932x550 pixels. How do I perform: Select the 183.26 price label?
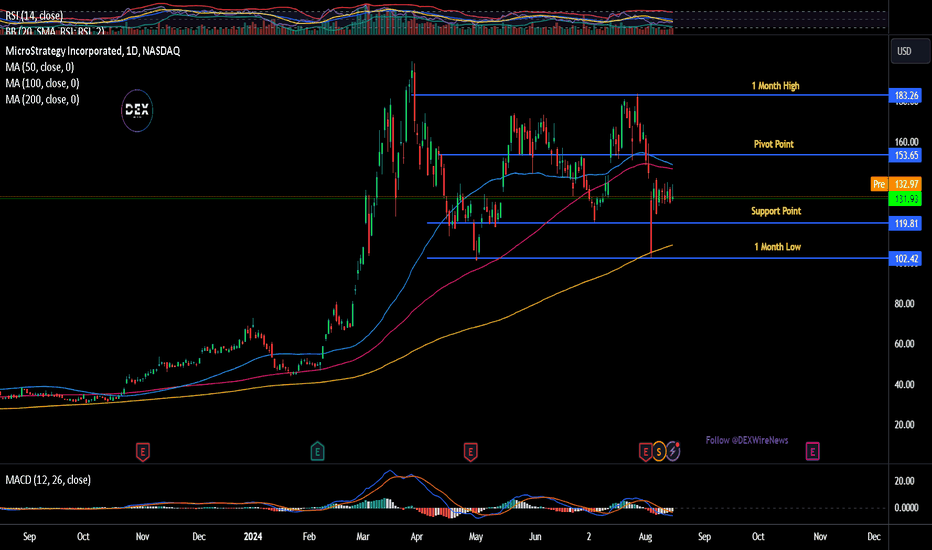pos(905,95)
